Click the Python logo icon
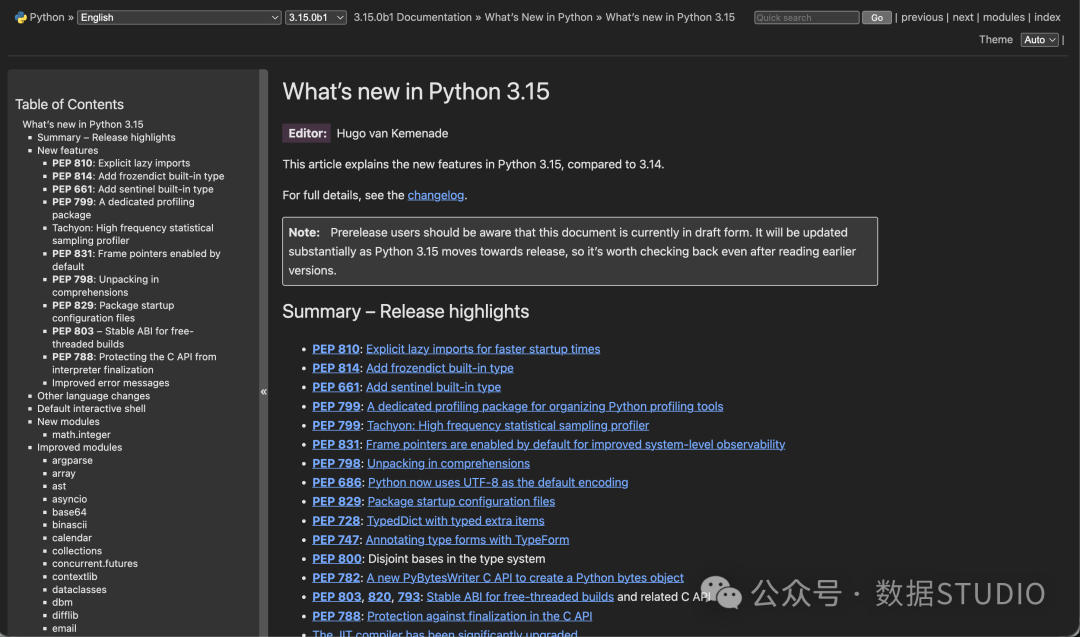Screen dimensions: 1080x637 [x=21, y=17]
